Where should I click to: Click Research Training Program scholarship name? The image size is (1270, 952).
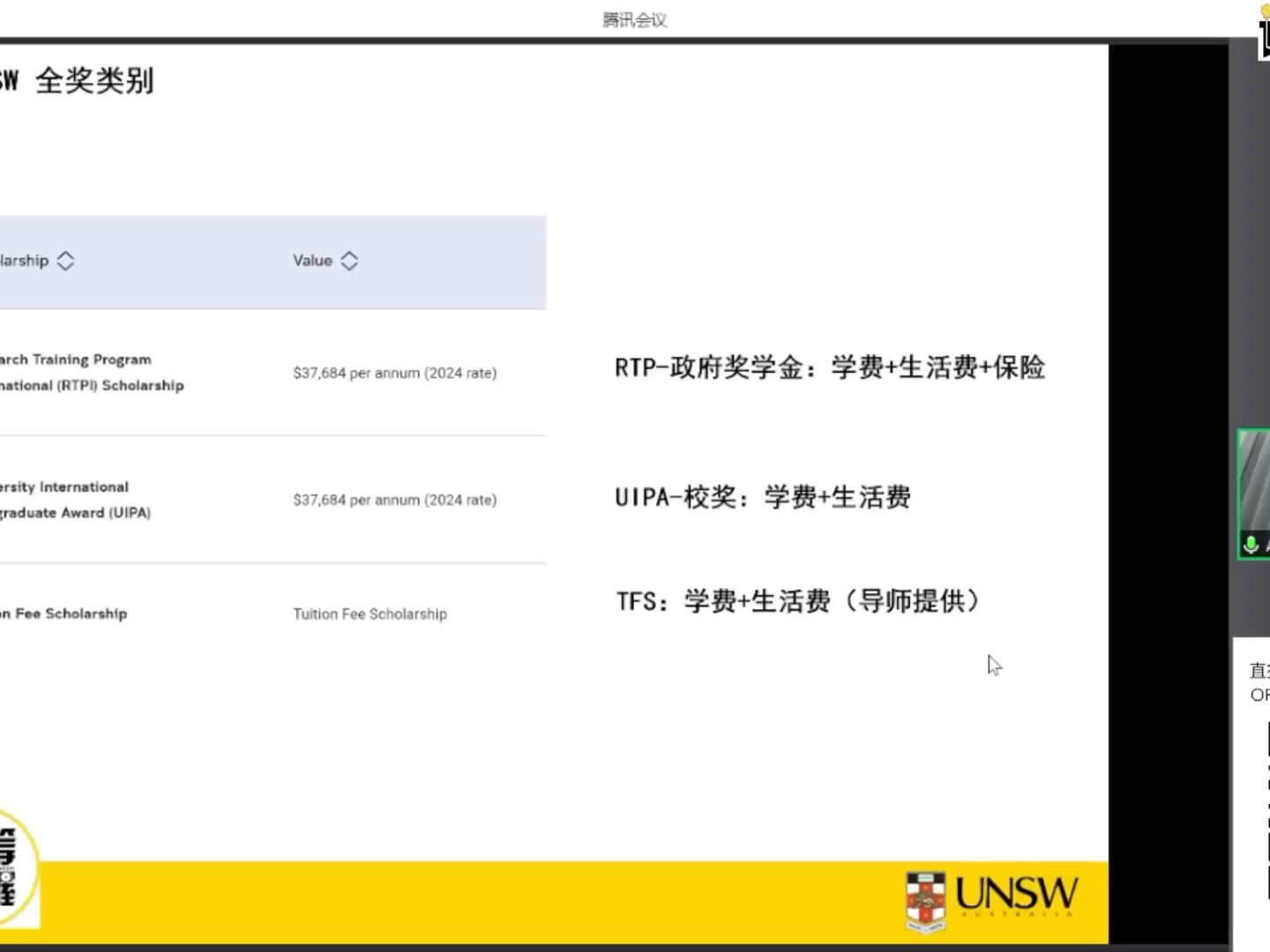tap(92, 372)
